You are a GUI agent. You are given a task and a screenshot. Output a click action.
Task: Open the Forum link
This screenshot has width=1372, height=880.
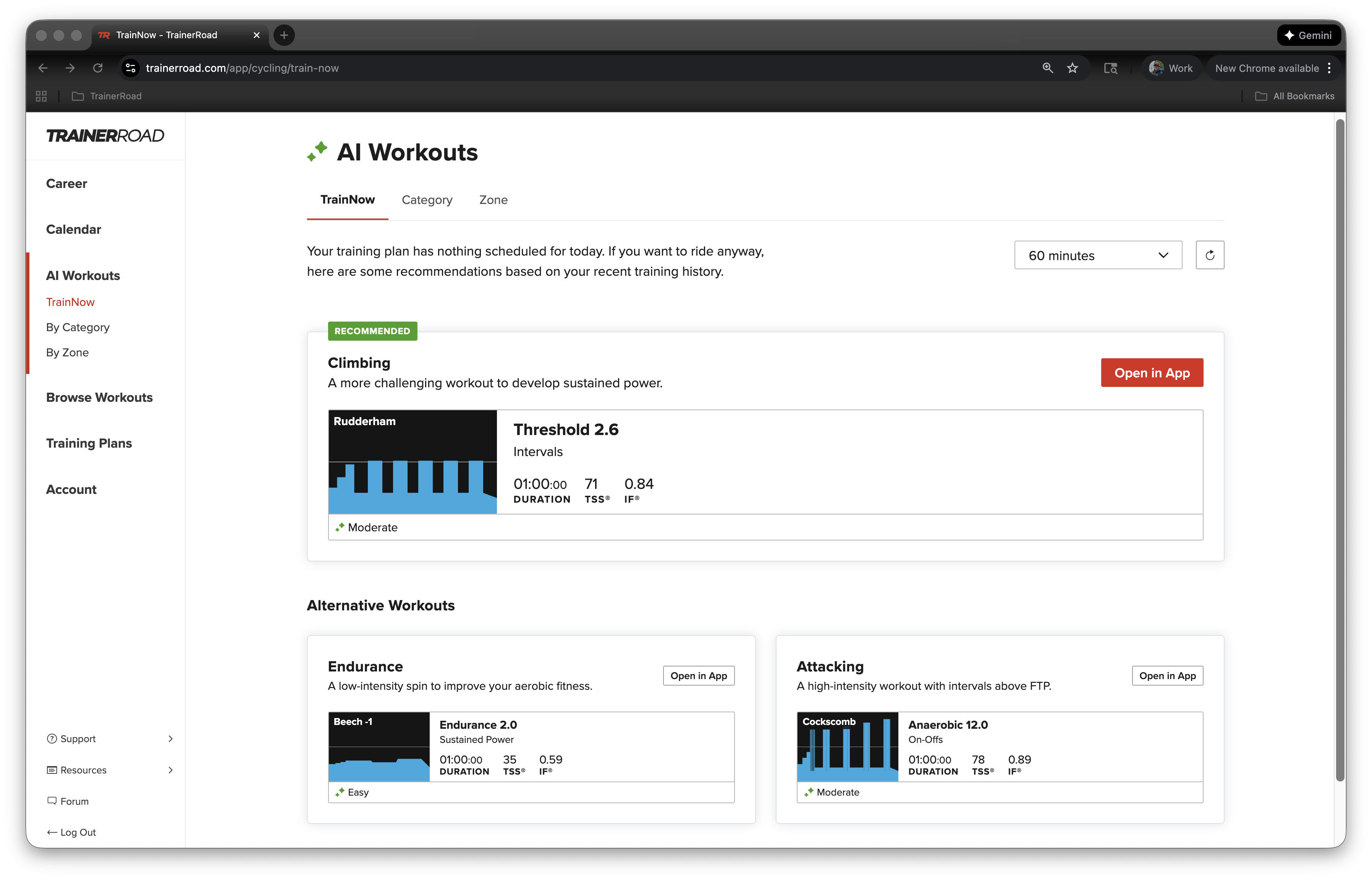(75, 801)
